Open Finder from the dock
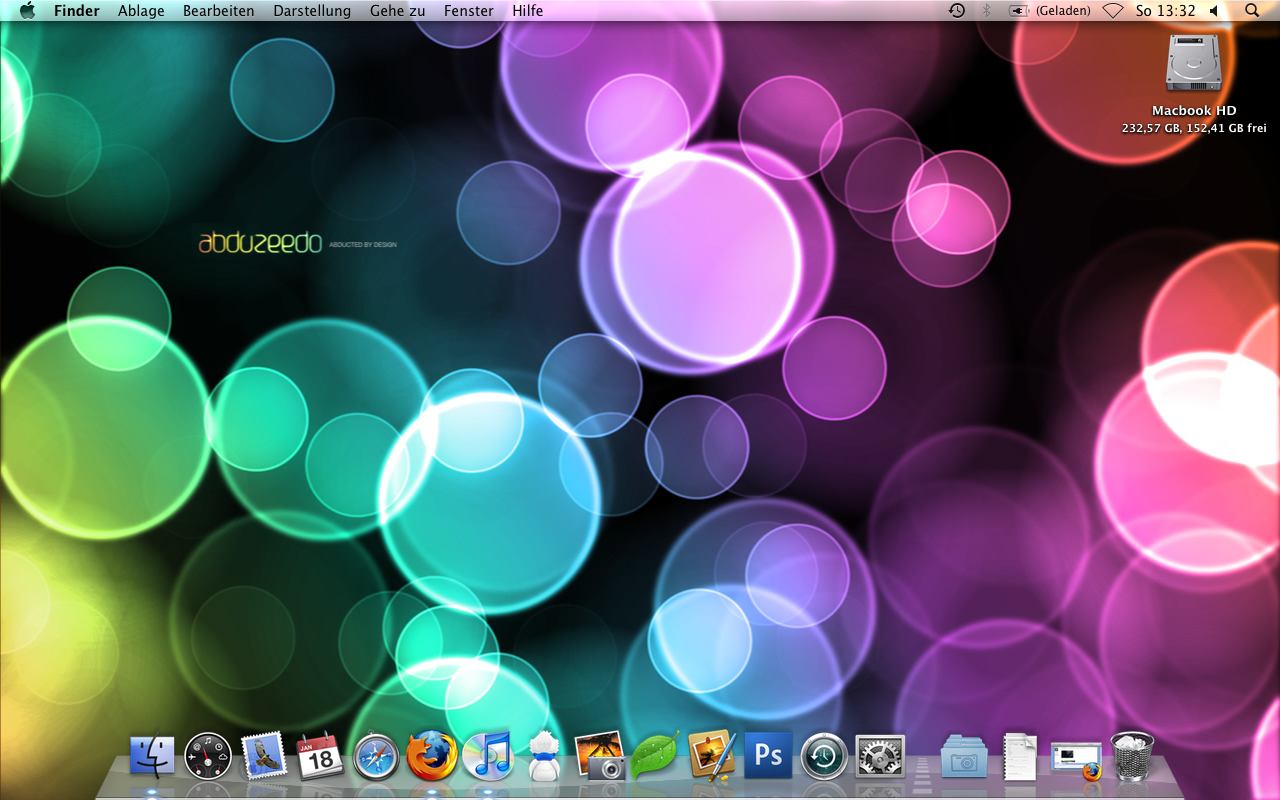 pos(152,757)
